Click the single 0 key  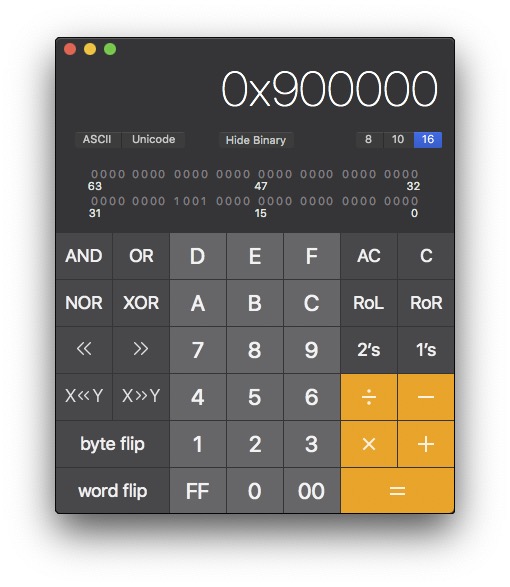tap(255, 491)
